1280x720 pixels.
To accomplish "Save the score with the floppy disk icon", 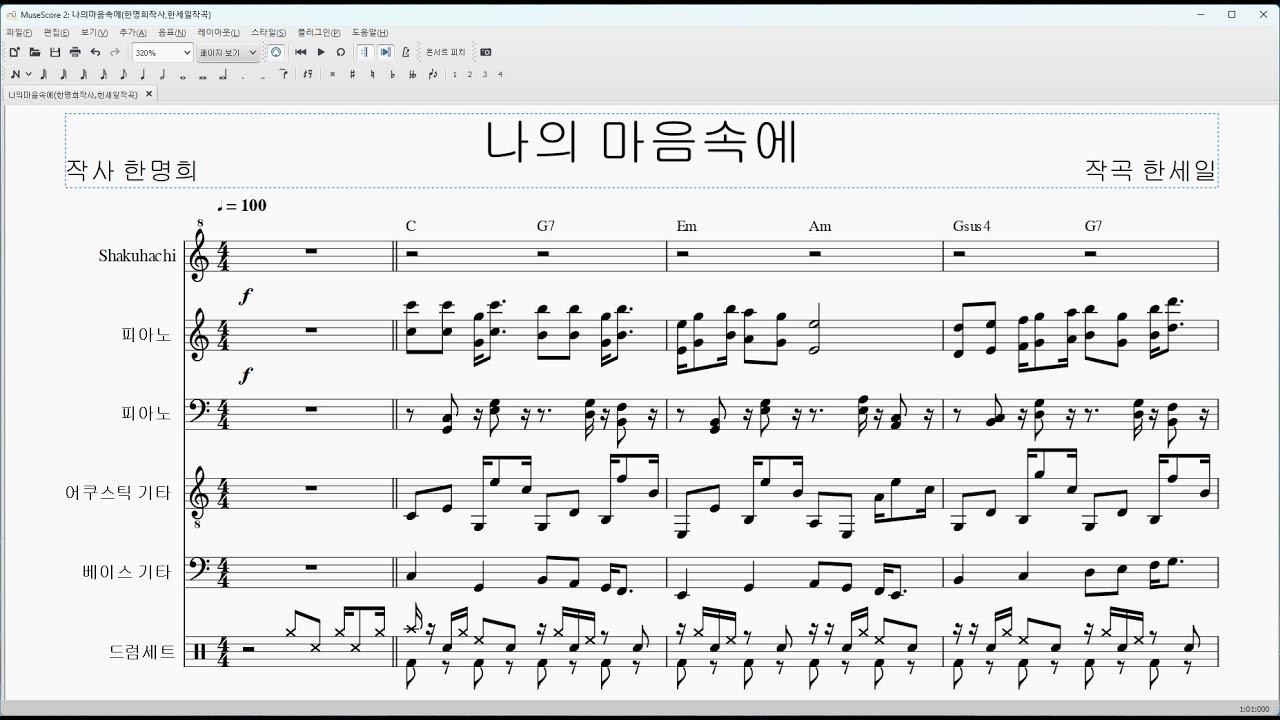I will 55,52.
